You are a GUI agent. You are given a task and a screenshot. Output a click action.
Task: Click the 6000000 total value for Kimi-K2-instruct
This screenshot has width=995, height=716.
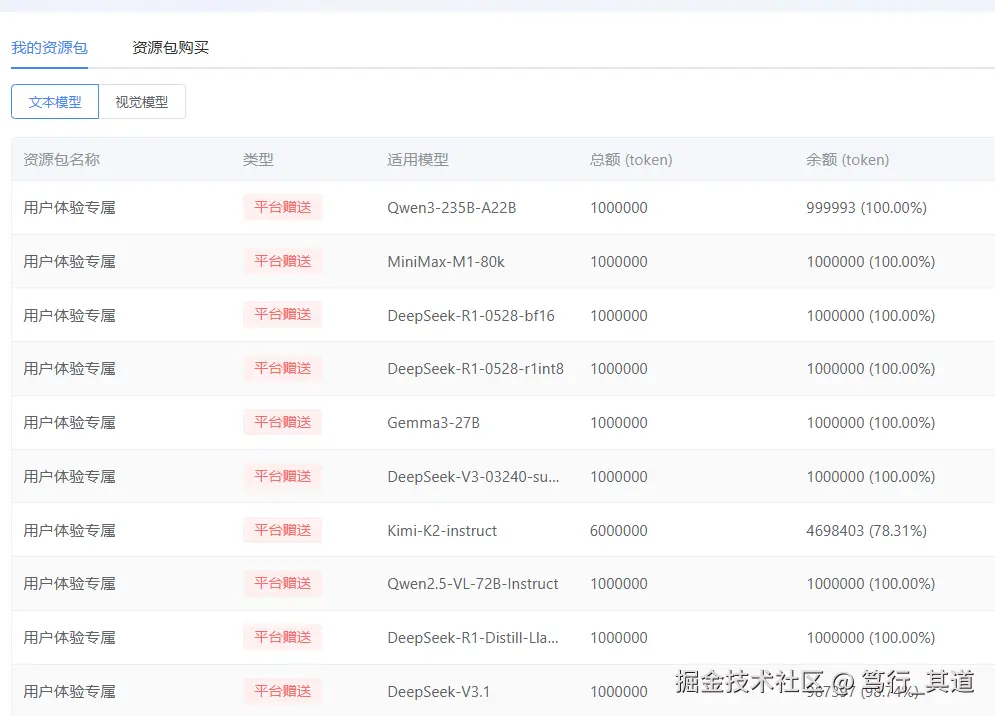(619, 531)
